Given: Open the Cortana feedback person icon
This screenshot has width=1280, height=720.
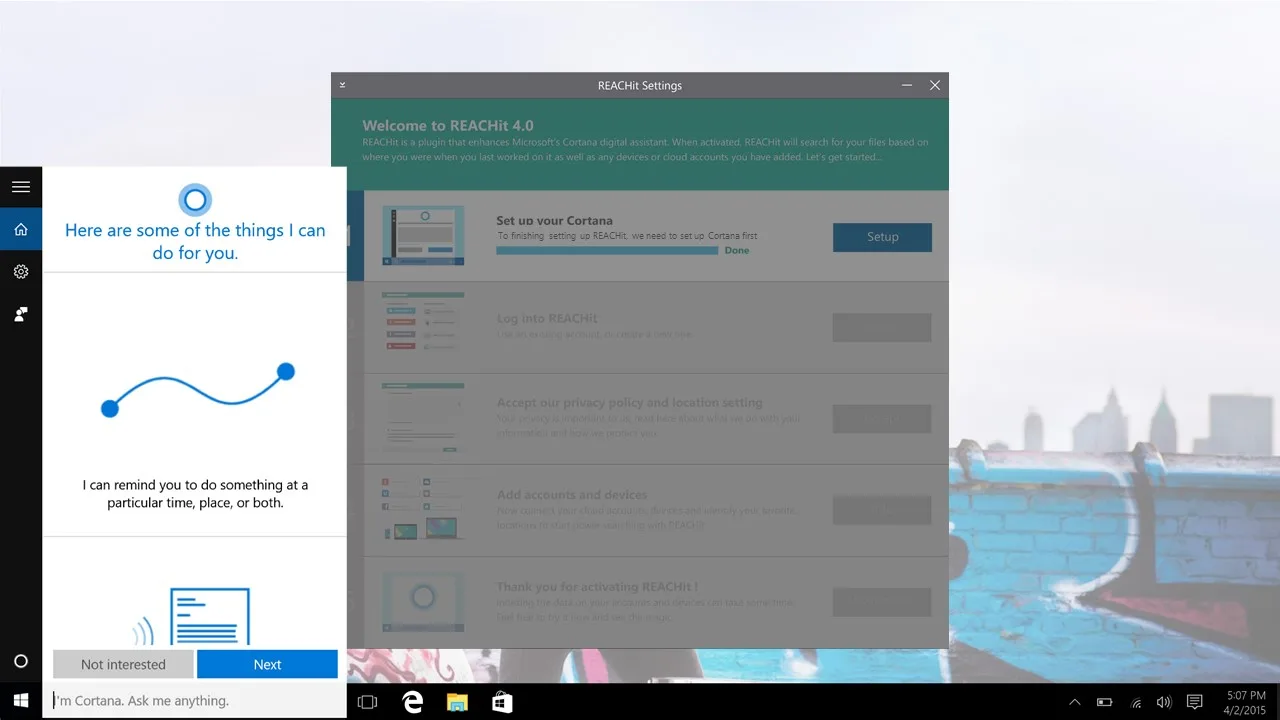Looking at the screenshot, I should point(21,314).
